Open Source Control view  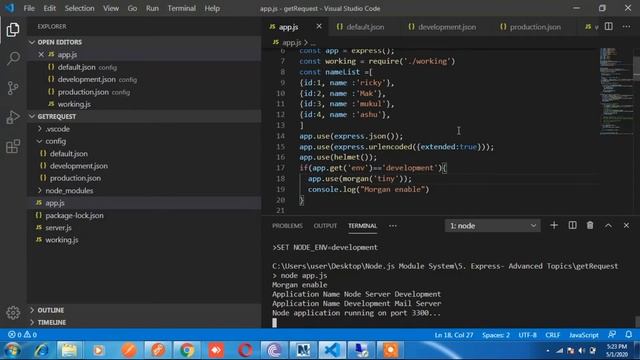[13, 88]
